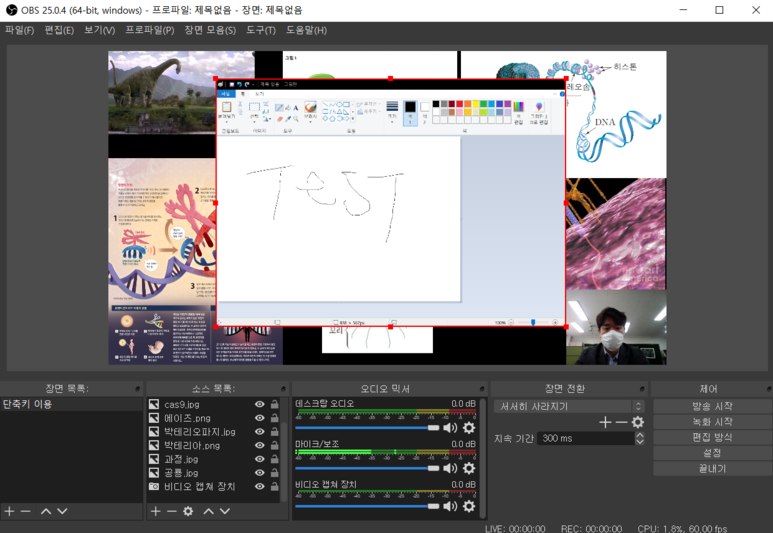Add a new scene with plus

(x=9, y=511)
